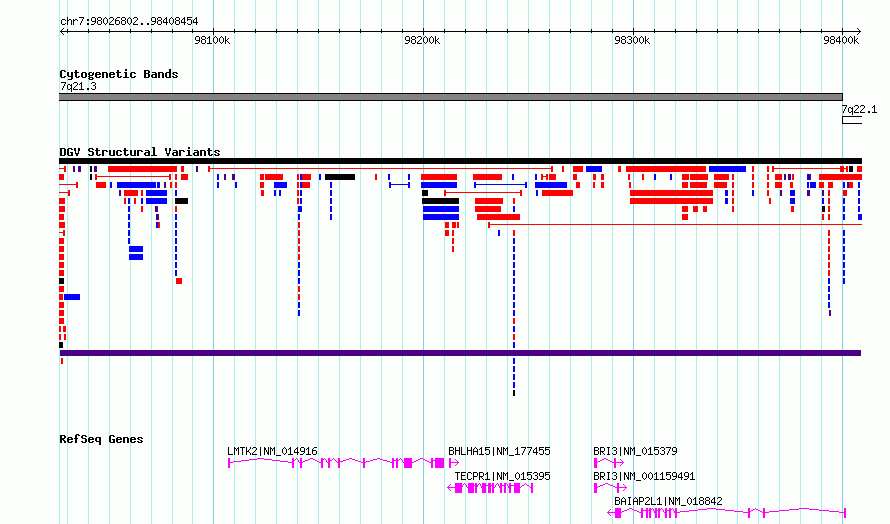Click the small 7q22.1 band box

[851, 120]
